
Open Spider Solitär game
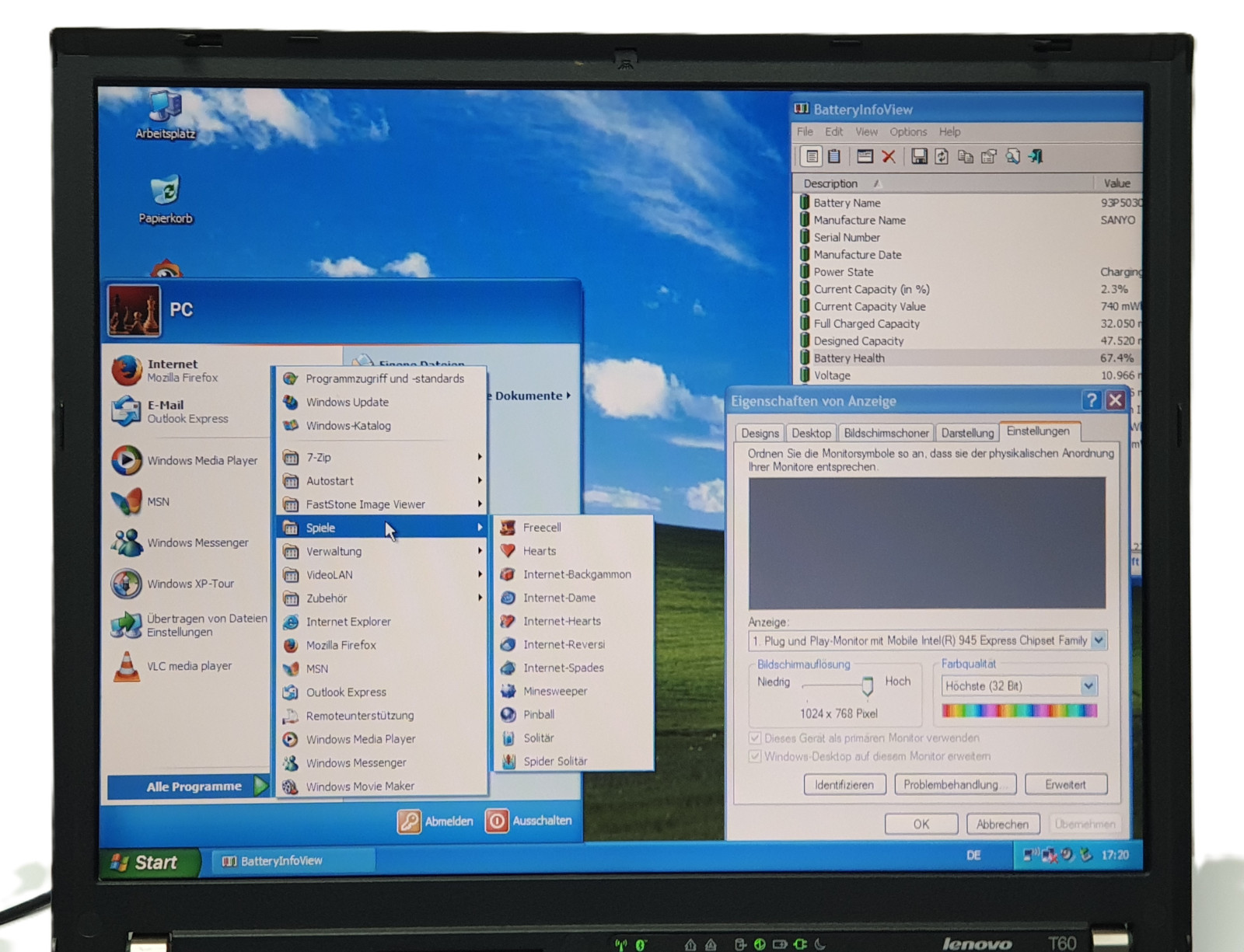554,761
